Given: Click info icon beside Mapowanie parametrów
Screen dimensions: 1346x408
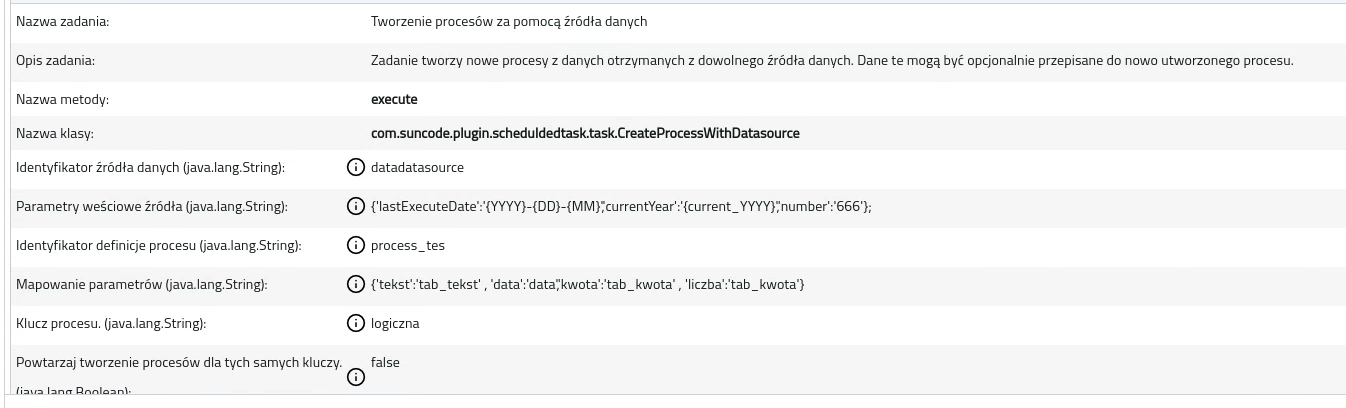Looking at the screenshot, I should [x=355, y=284].
